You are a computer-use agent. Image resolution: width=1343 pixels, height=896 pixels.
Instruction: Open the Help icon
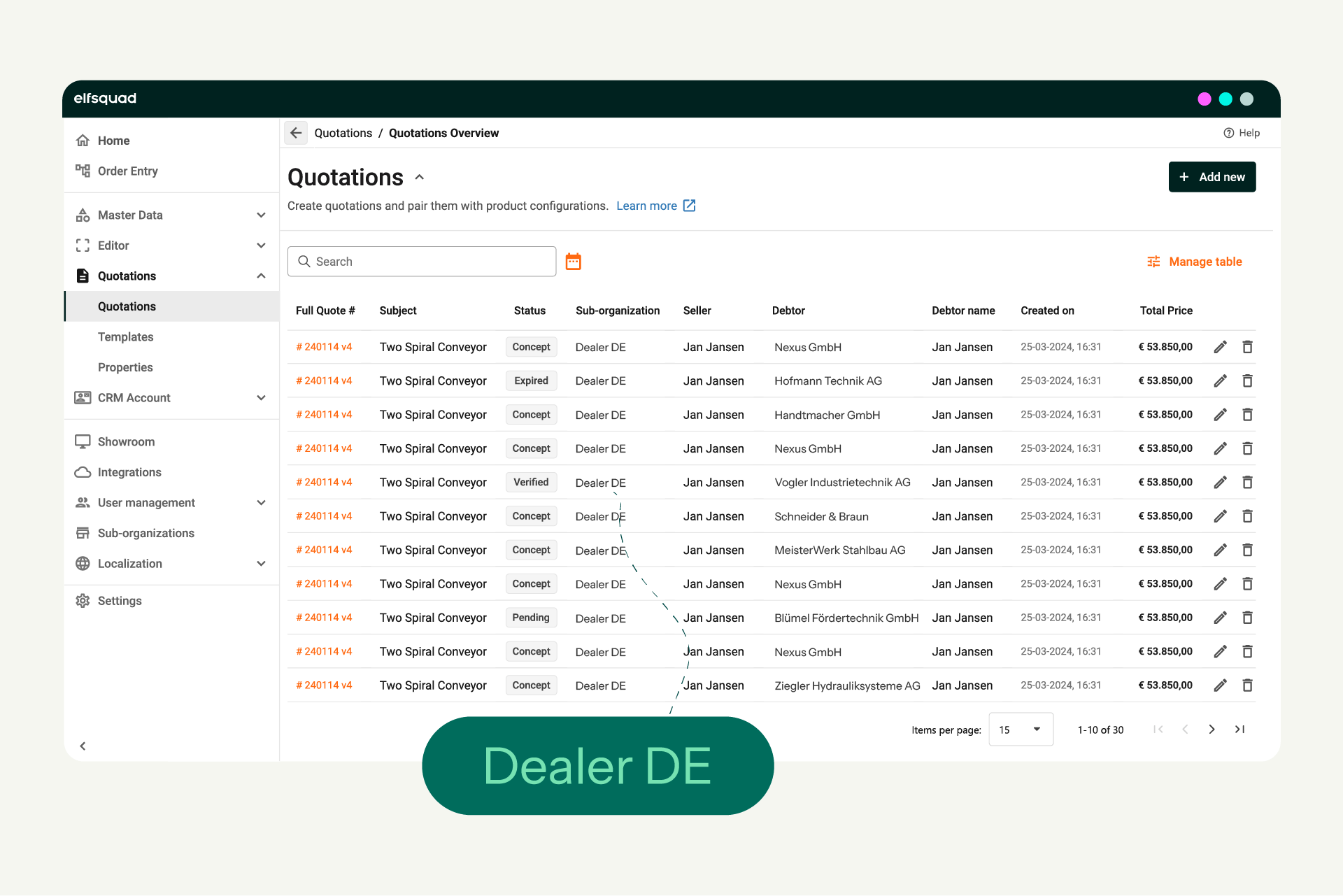click(1229, 133)
